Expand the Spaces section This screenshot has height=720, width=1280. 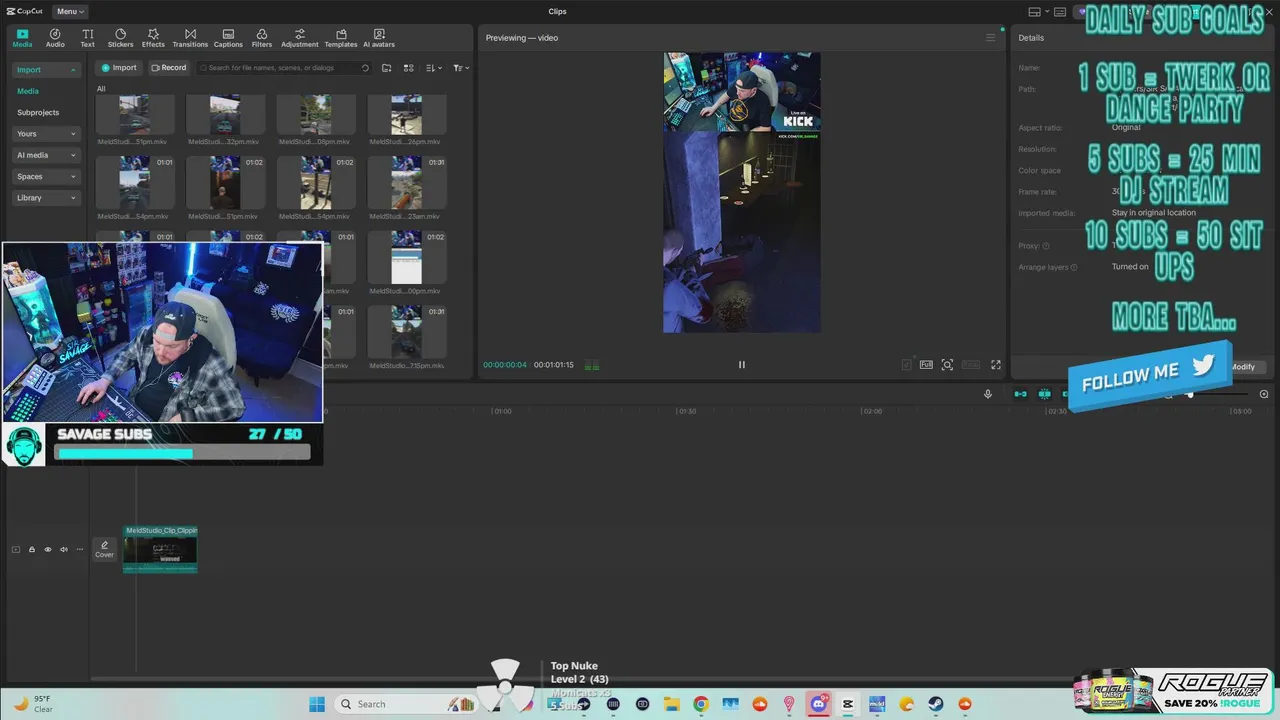tap(46, 177)
